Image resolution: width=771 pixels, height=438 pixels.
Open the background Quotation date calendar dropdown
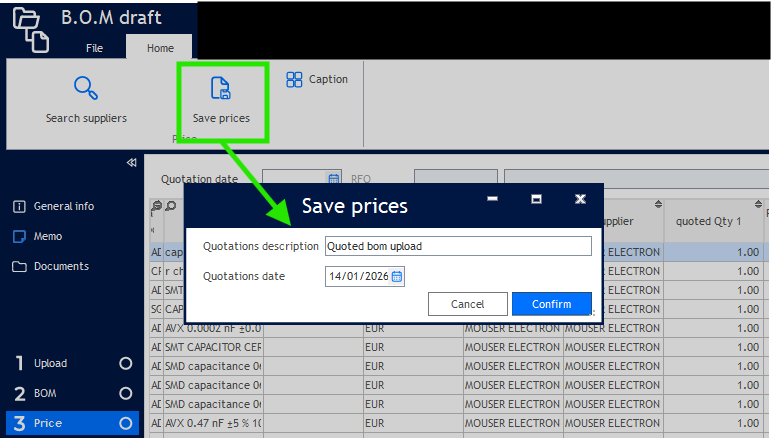pos(335,179)
